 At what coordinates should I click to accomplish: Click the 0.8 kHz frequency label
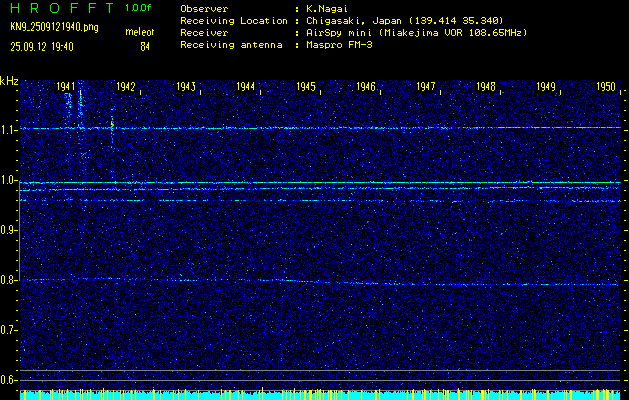[8, 280]
